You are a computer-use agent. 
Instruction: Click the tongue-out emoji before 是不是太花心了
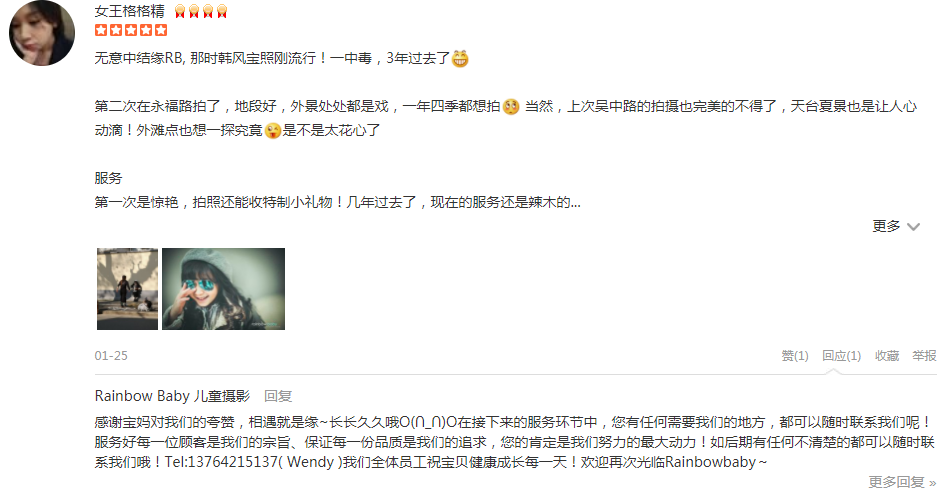pyautogui.click(x=273, y=130)
